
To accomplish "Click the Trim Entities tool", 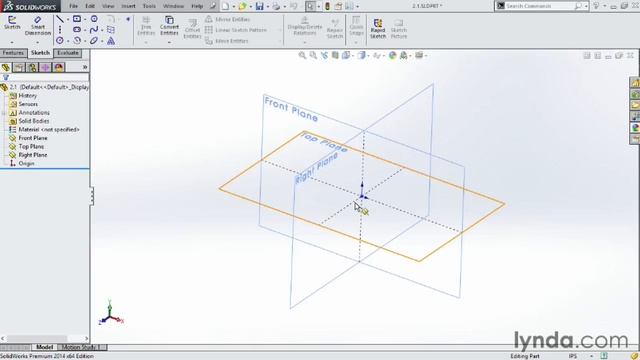I will [x=146, y=25].
